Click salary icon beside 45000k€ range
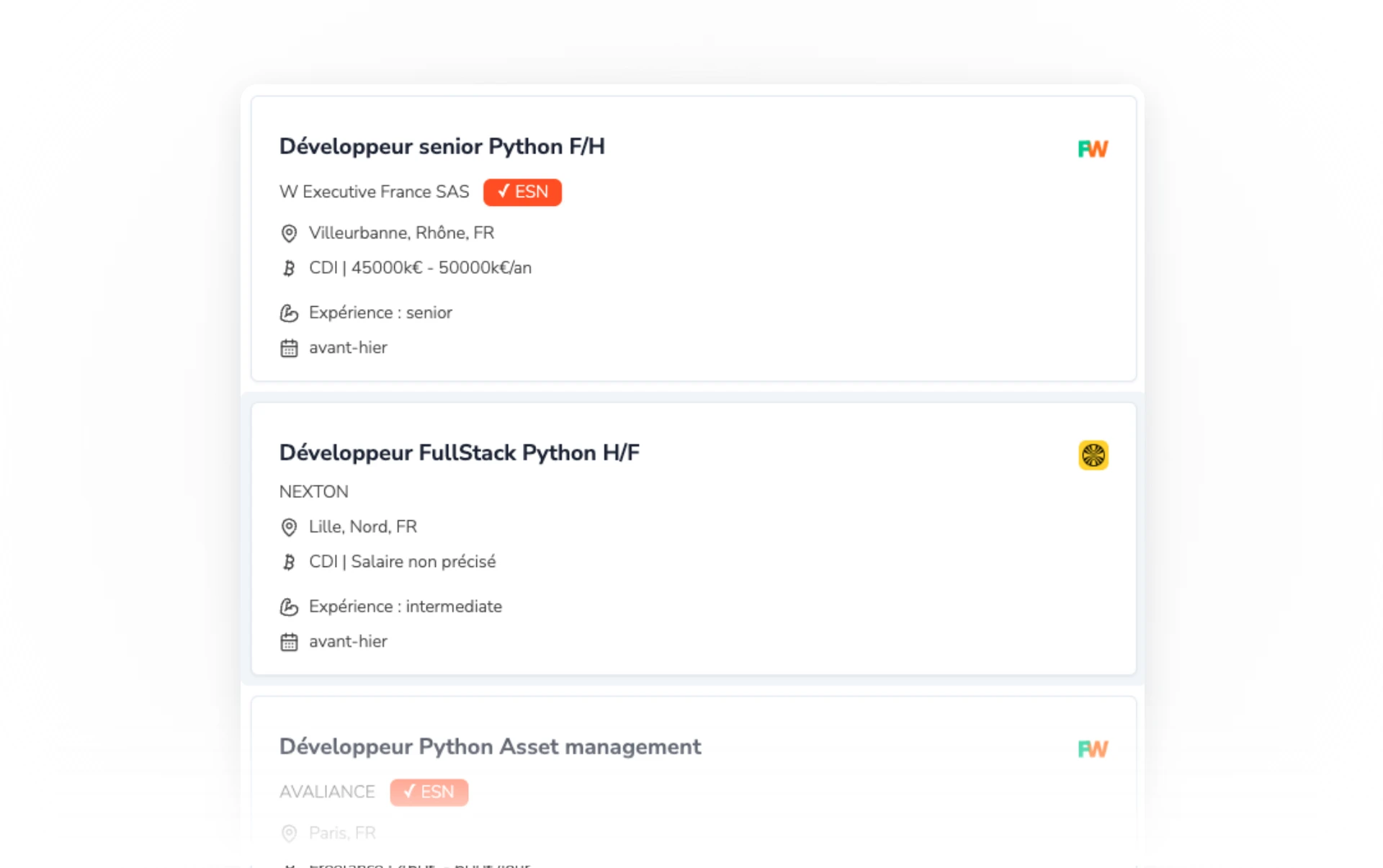The image size is (1383, 868). 289,268
